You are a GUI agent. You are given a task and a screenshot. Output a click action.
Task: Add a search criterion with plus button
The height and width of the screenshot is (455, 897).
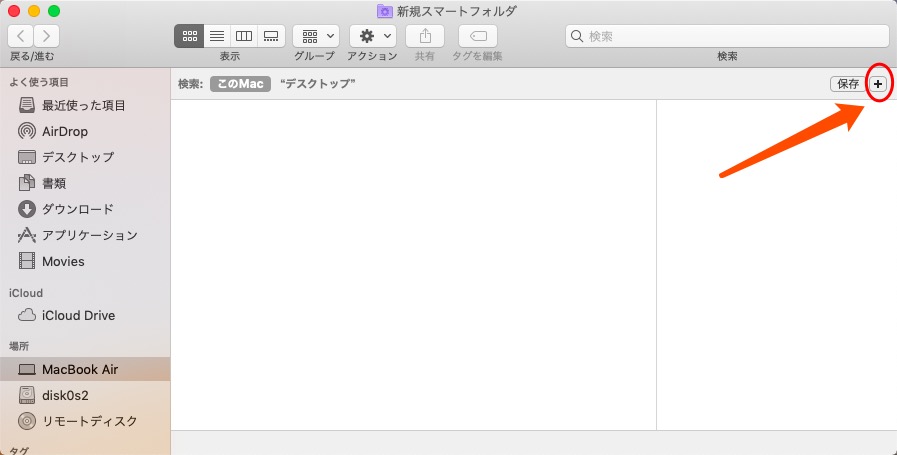click(878, 84)
